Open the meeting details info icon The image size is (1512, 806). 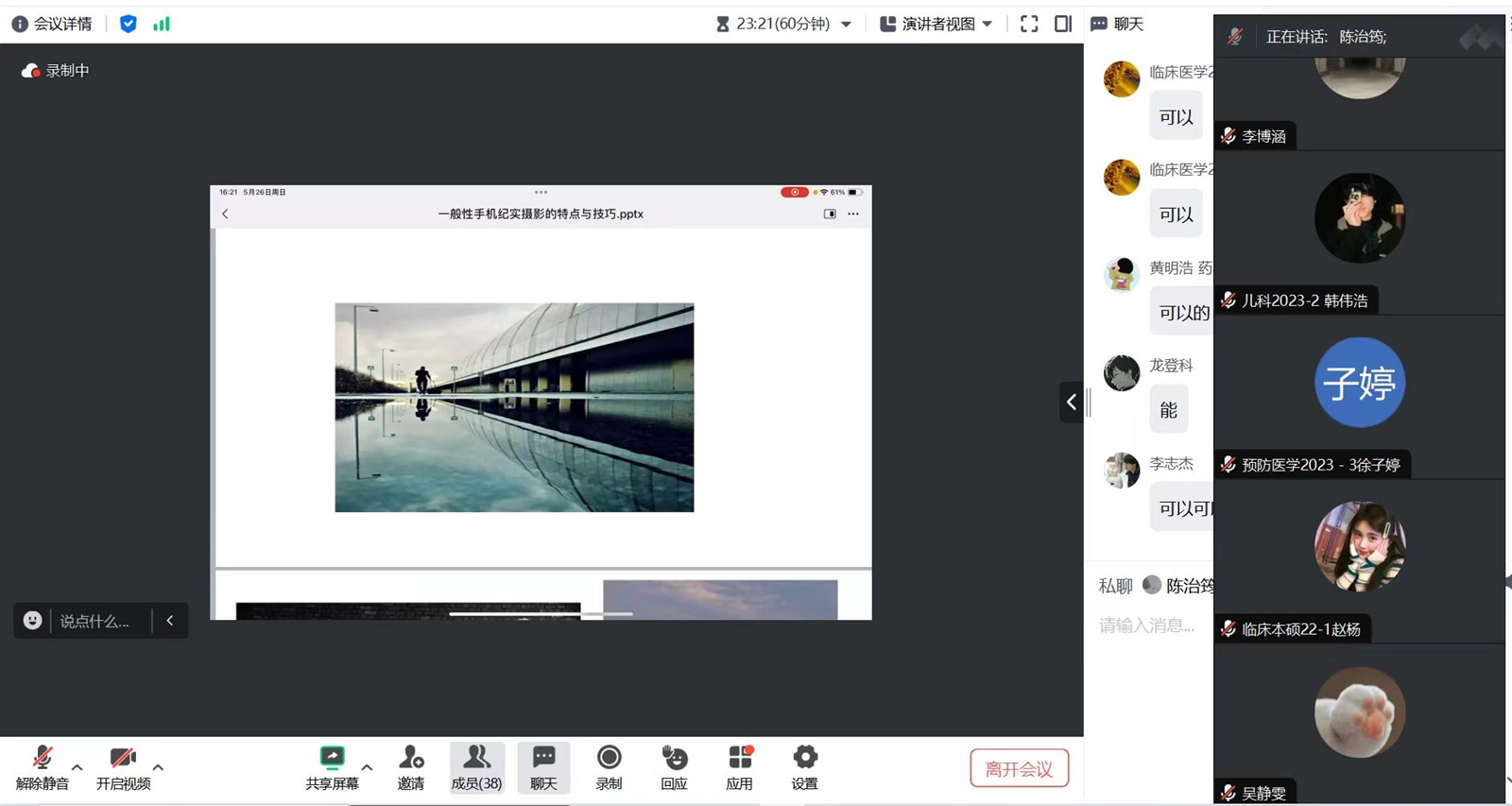click(19, 24)
